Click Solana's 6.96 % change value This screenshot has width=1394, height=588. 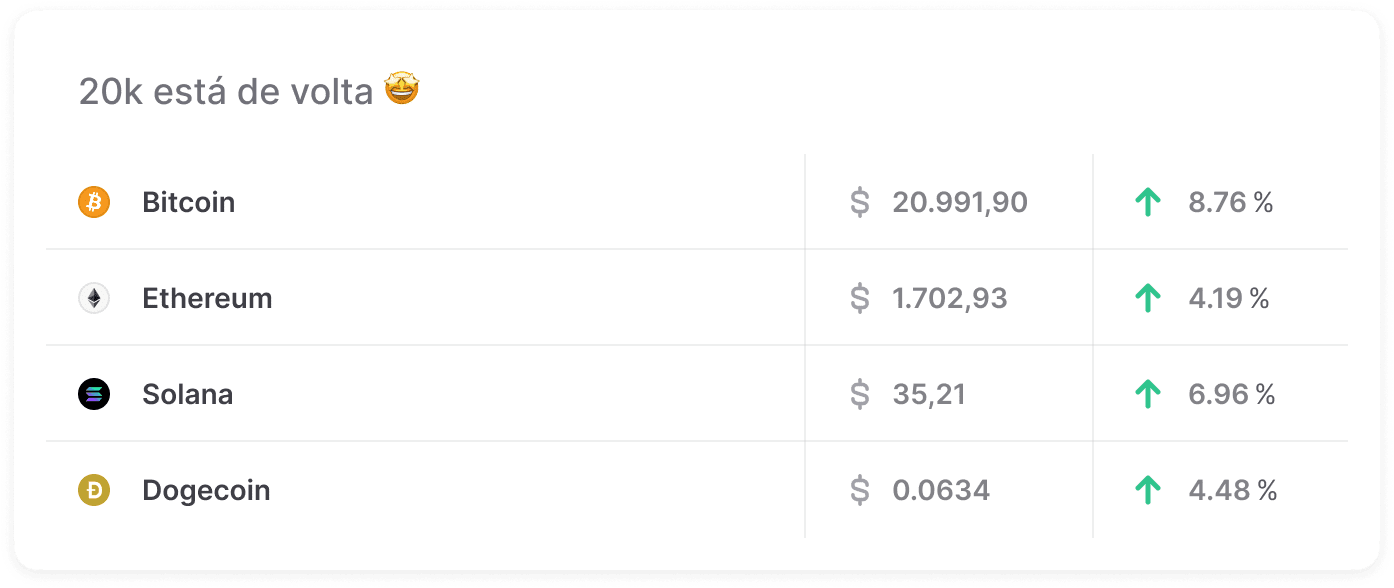[x=1230, y=394]
